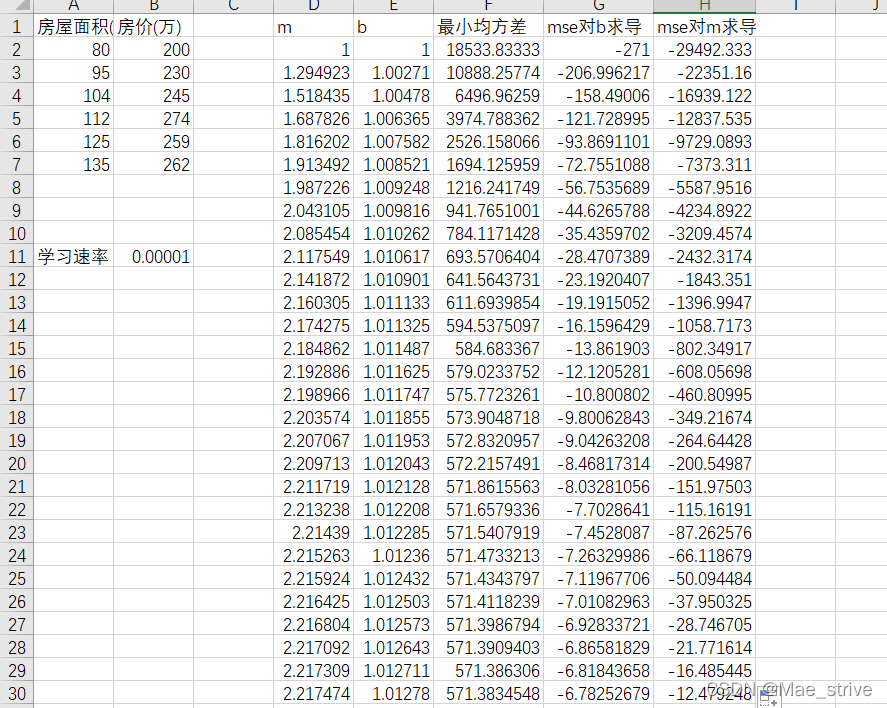Image resolution: width=887 pixels, height=708 pixels.
Task: Select row header 11
Action: click(17, 257)
